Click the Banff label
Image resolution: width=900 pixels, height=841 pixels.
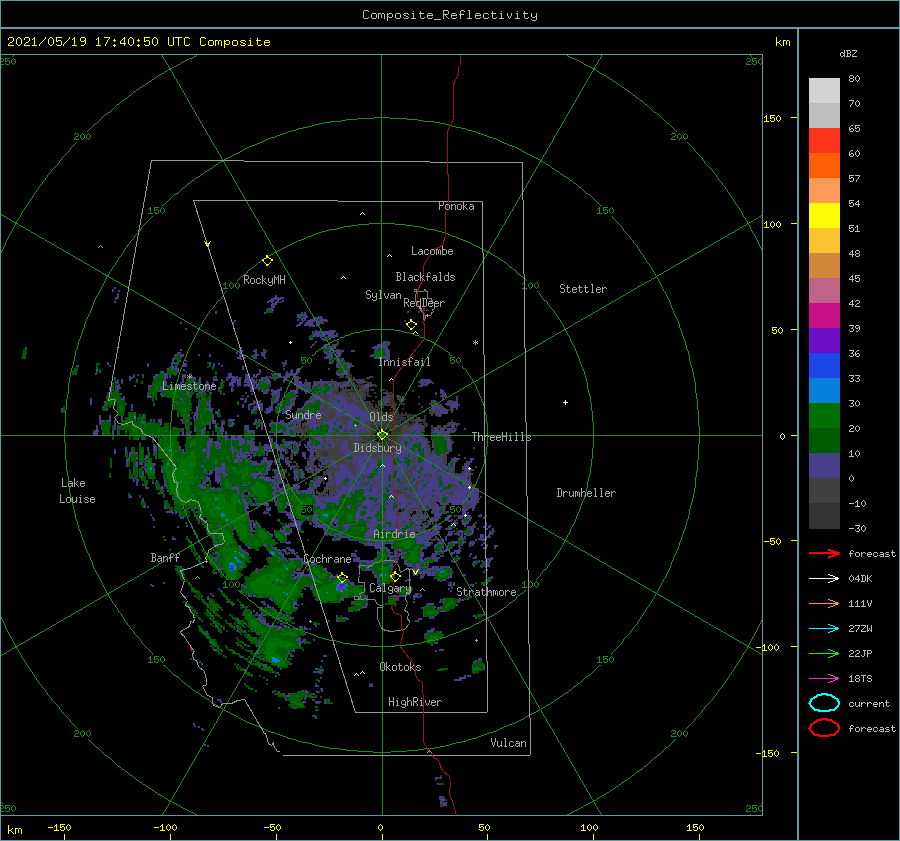[165, 557]
